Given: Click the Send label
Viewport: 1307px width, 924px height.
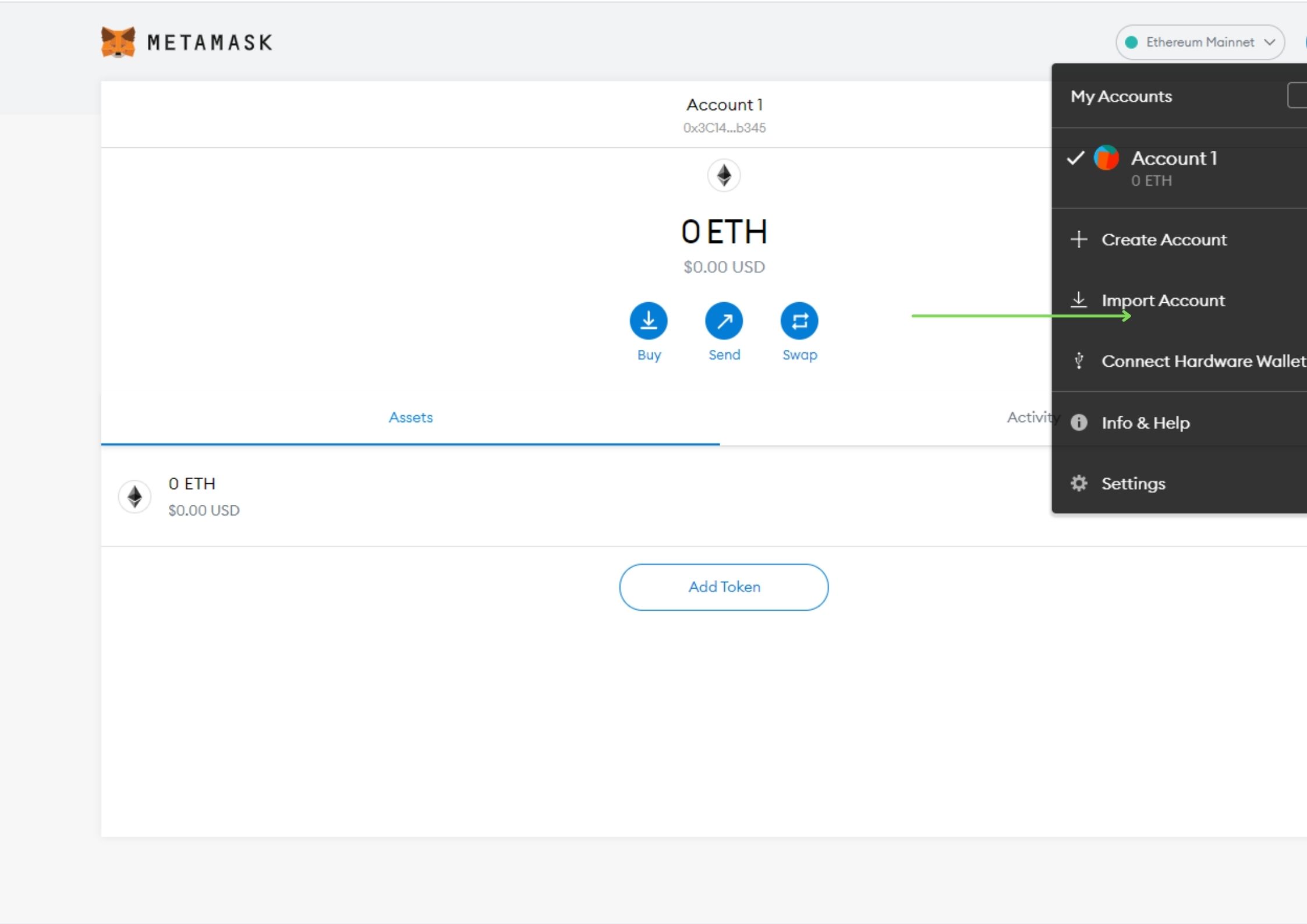Looking at the screenshot, I should [x=724, y=355].
